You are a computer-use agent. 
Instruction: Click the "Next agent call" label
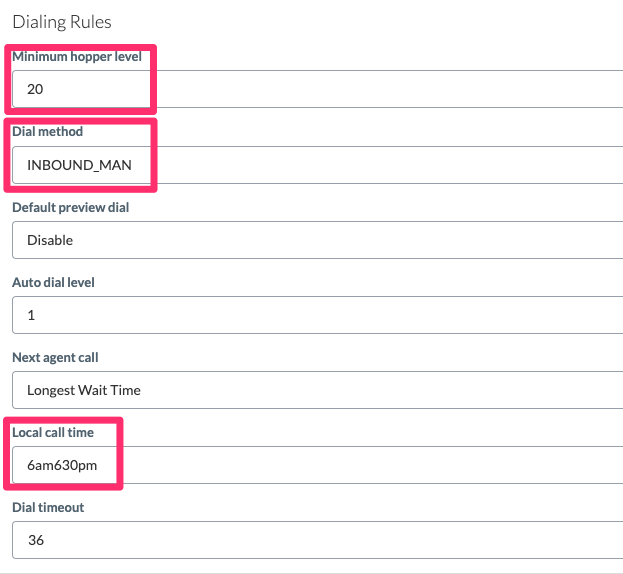(x=55, y=357)
